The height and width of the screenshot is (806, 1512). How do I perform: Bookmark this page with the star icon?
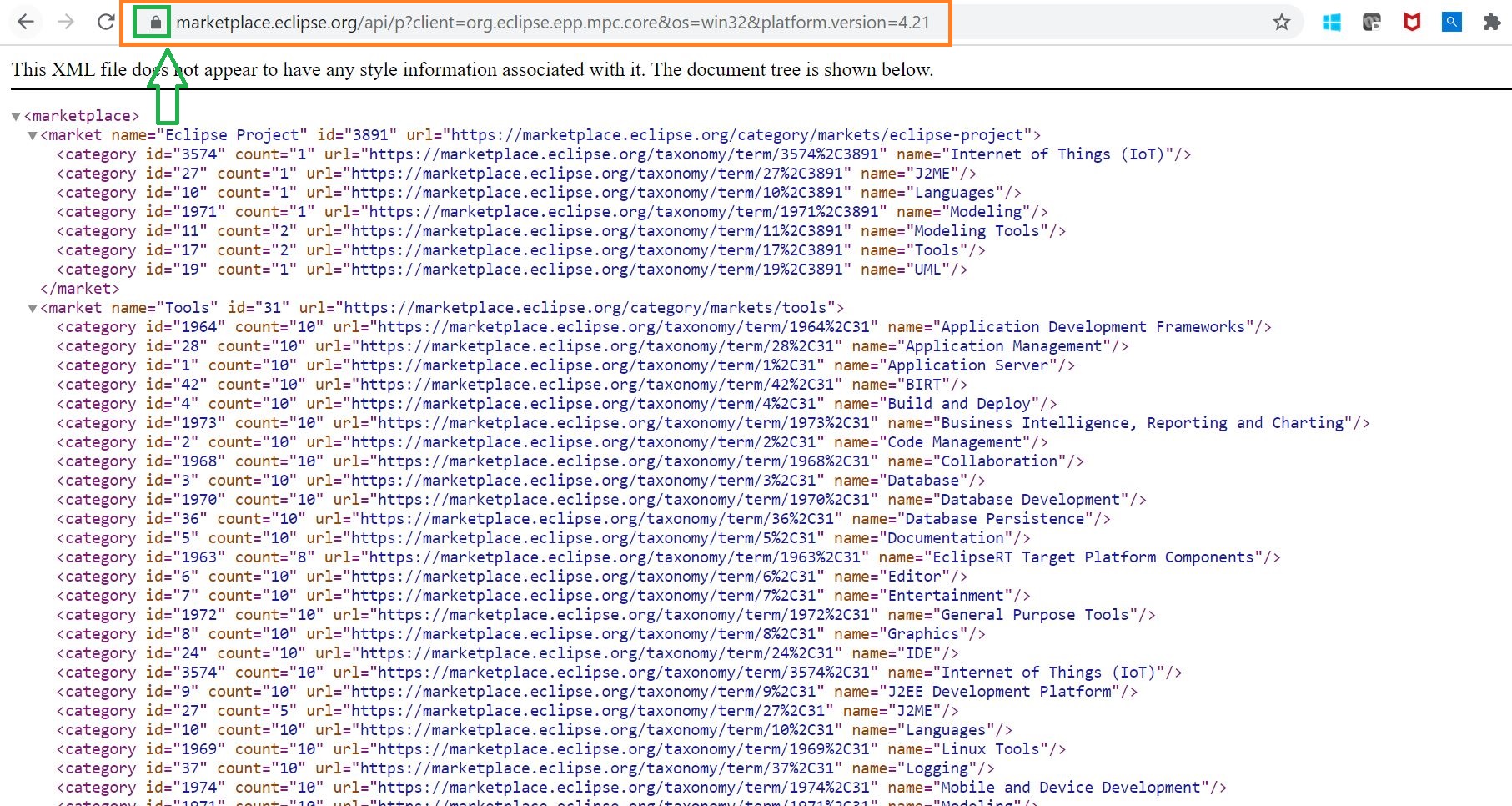(1282, 23)
